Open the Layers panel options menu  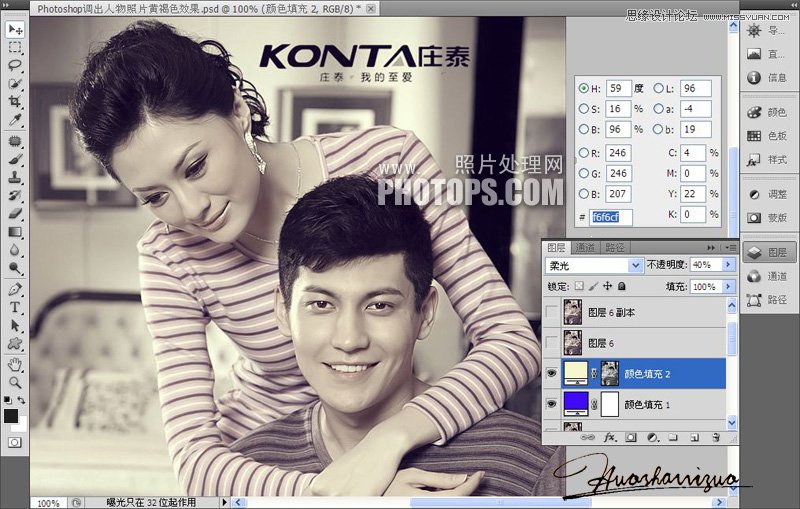point(731,247)
